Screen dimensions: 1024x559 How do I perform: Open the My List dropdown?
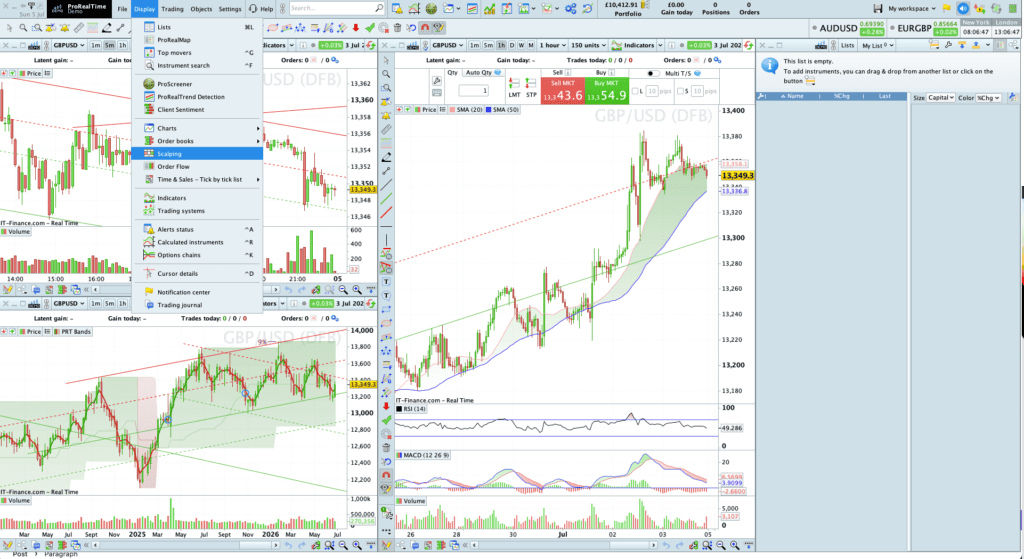coord(877,46)
